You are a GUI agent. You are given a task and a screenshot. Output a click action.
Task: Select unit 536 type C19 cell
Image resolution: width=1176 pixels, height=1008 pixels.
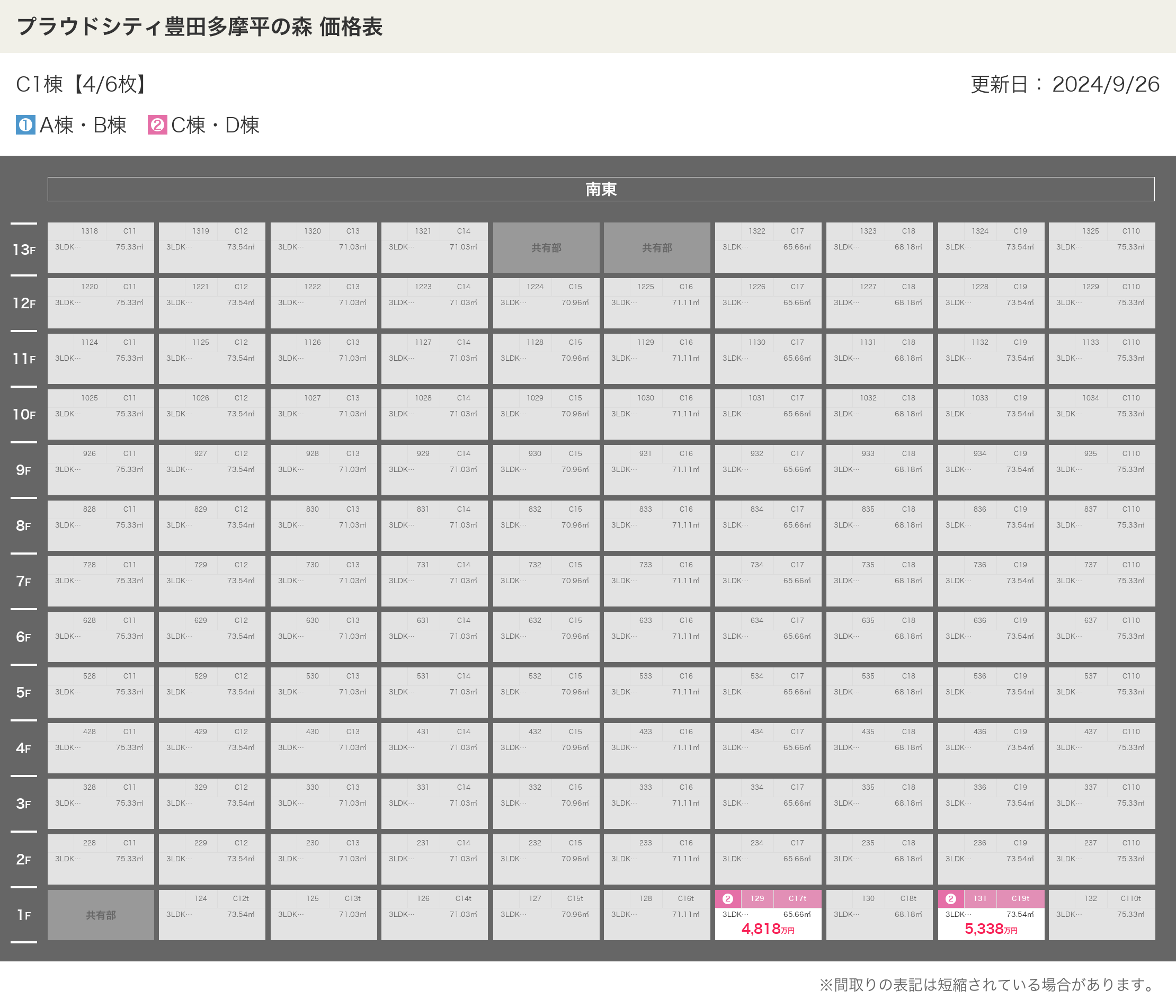pos(991,692)
